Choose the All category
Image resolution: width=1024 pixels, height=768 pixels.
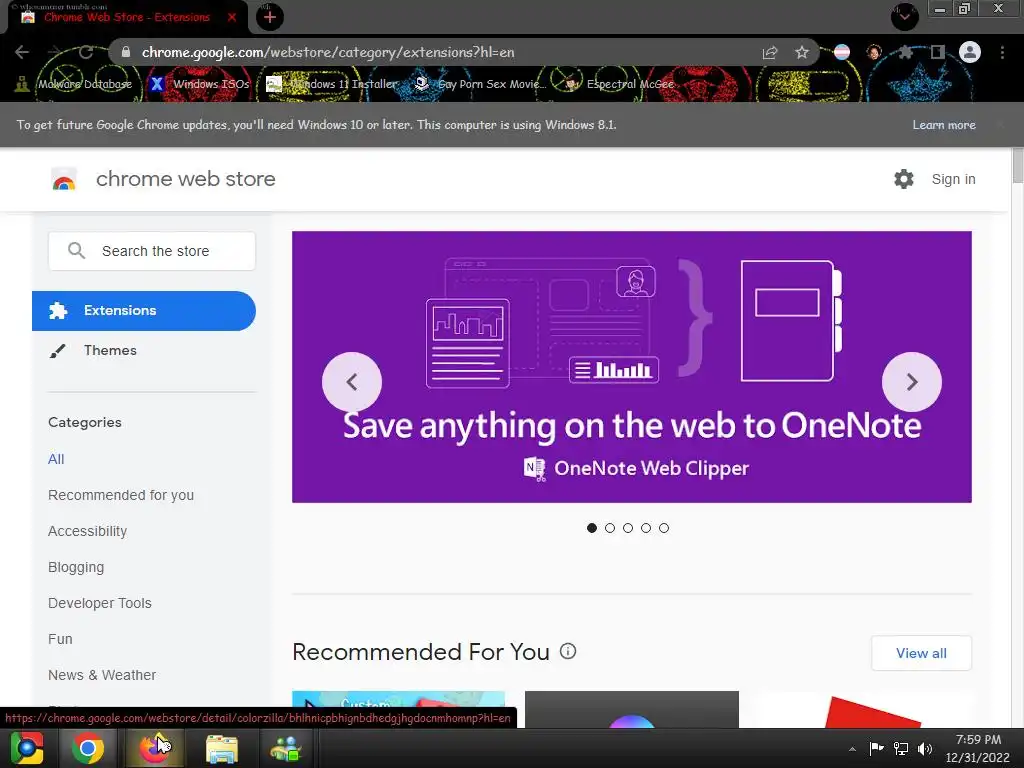(x=56, y=459)
